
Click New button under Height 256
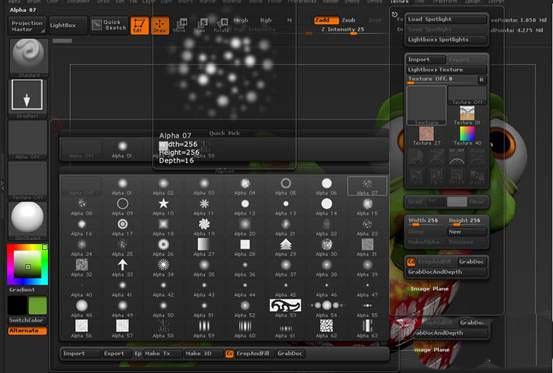tap(467, 232)
